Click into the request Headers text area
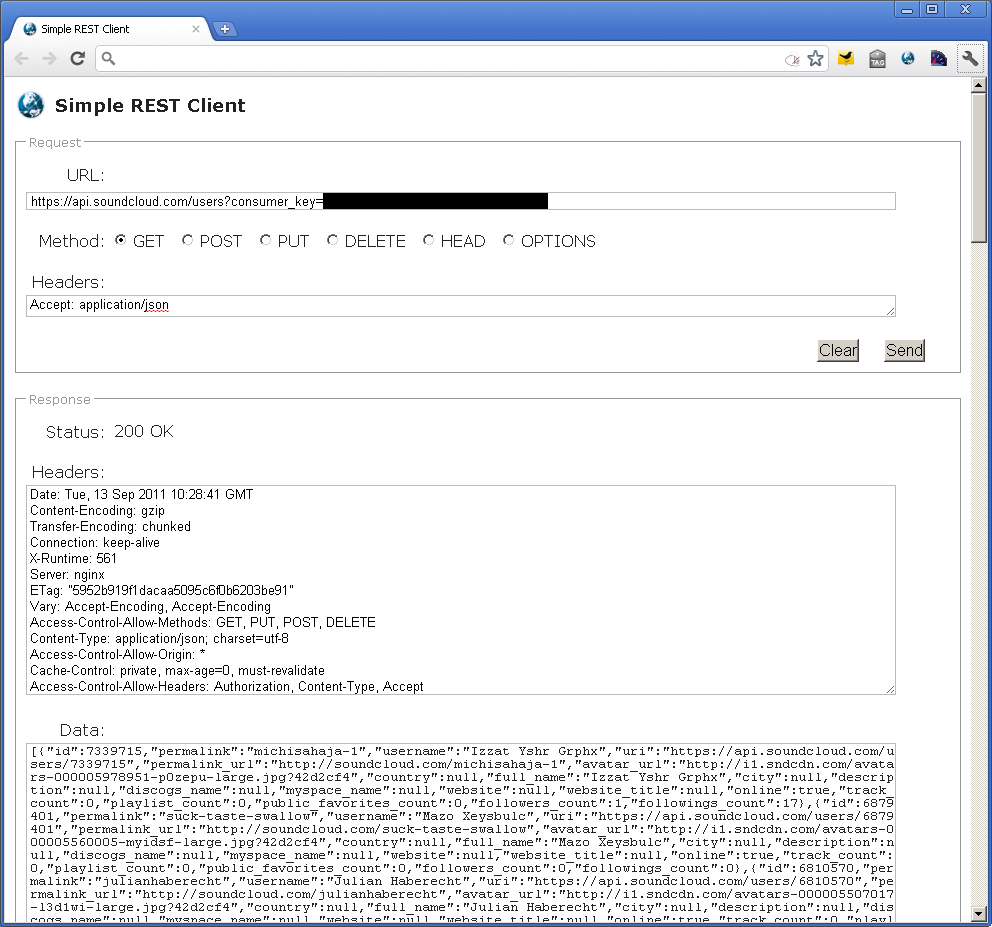This screenshot has height=927, width=992. coord(460,305)
